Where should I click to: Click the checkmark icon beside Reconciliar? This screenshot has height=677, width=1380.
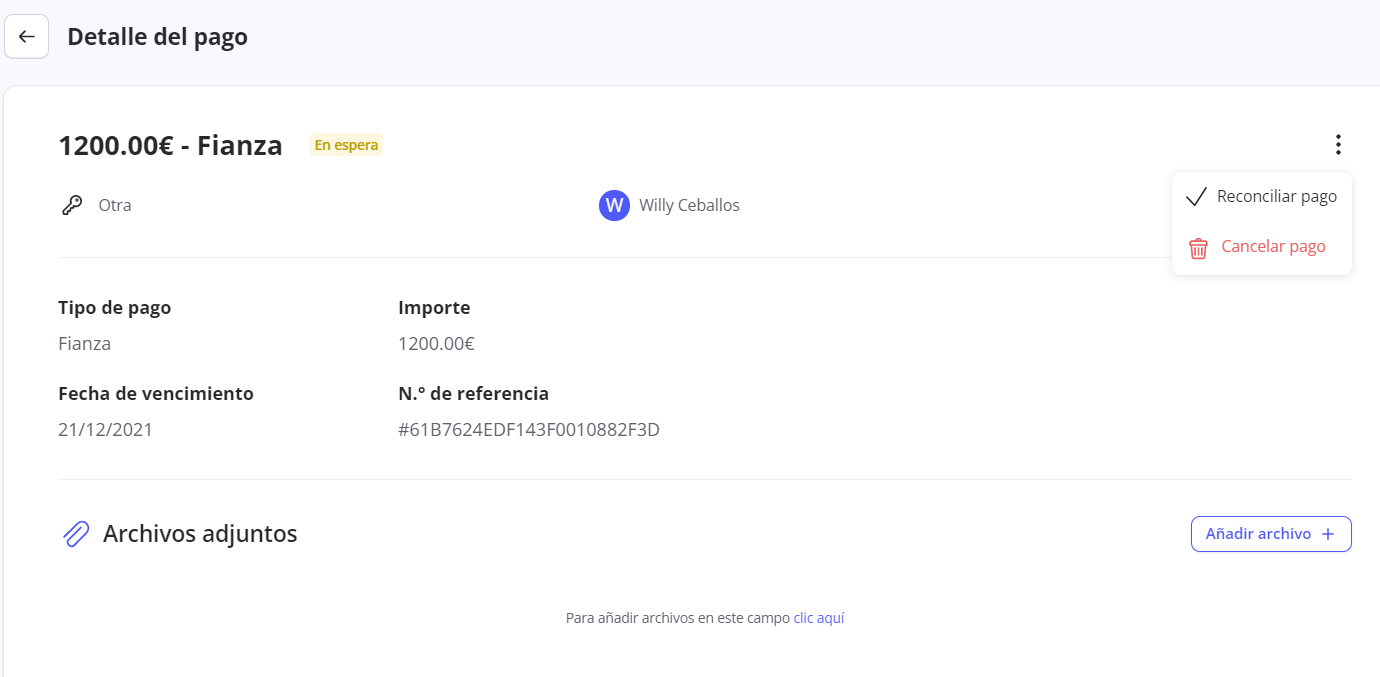point(1196,197)
